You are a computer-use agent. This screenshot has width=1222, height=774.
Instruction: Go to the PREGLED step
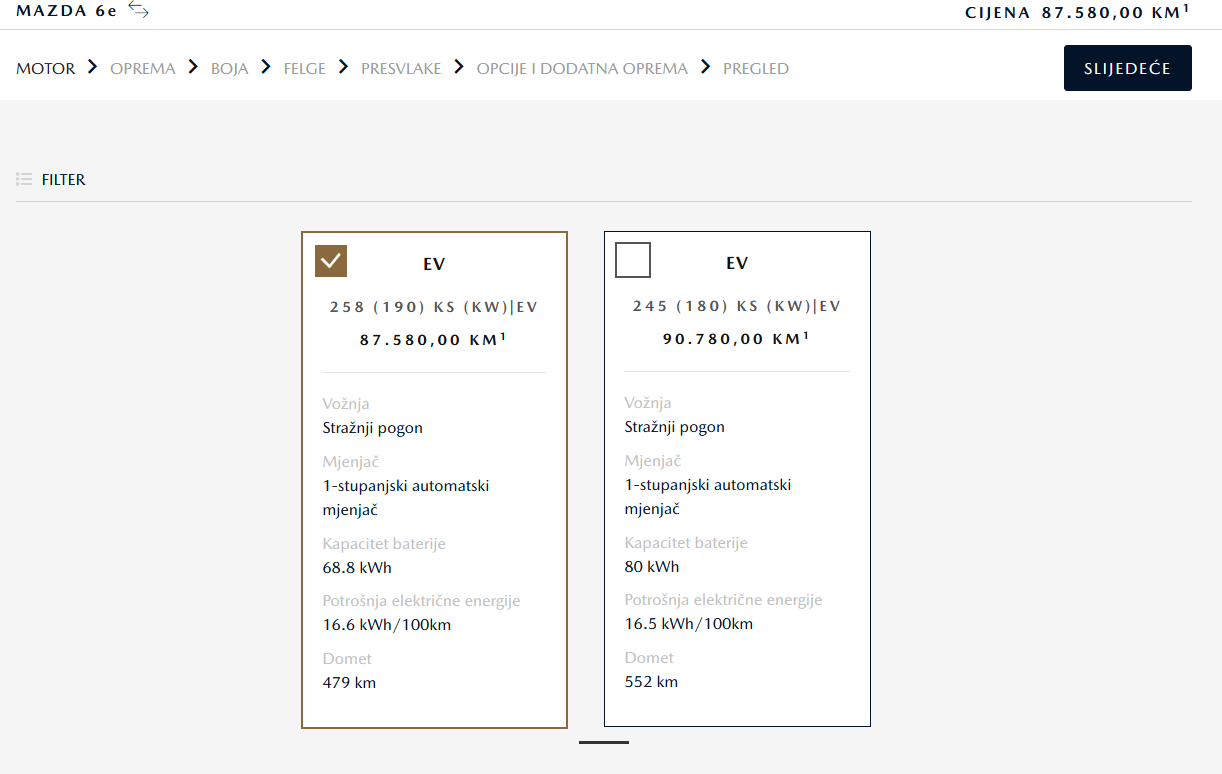click(x=756, y=69)
